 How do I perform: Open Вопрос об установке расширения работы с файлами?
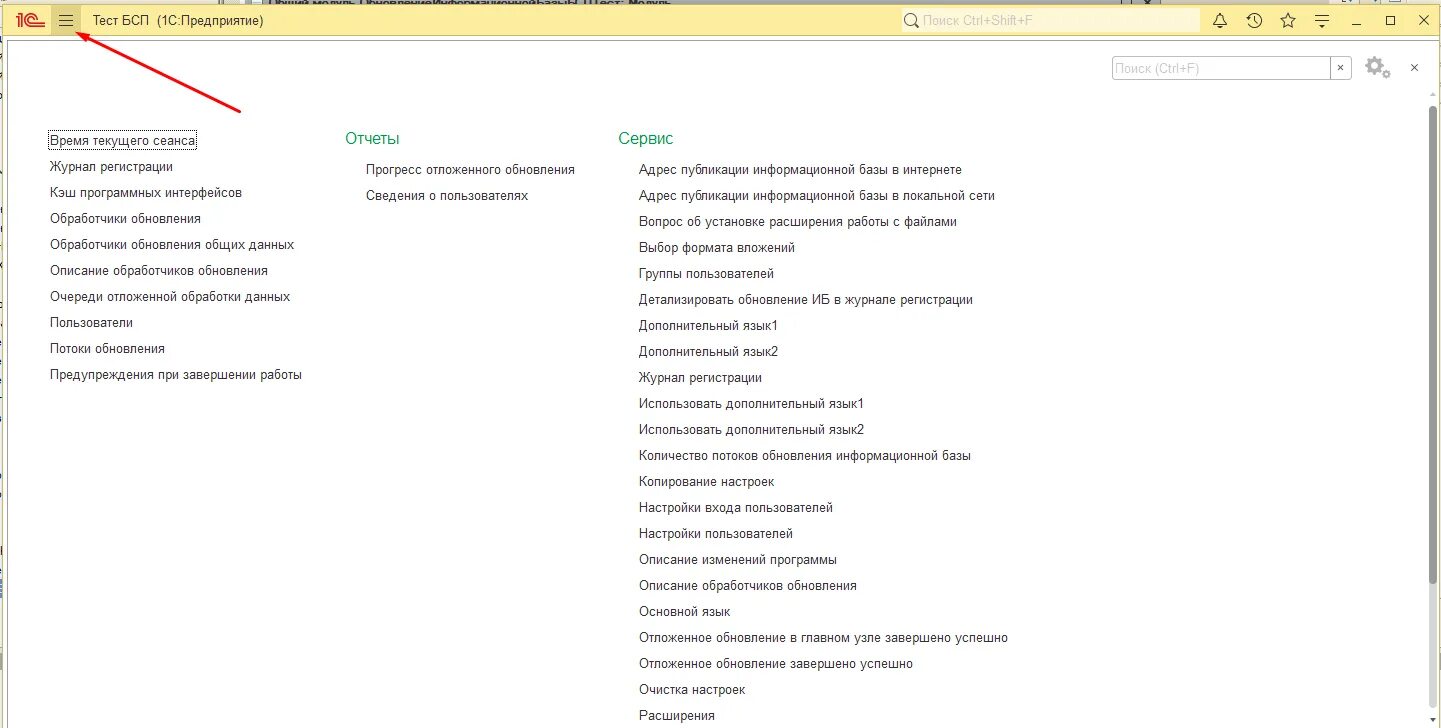coord(798,222)
